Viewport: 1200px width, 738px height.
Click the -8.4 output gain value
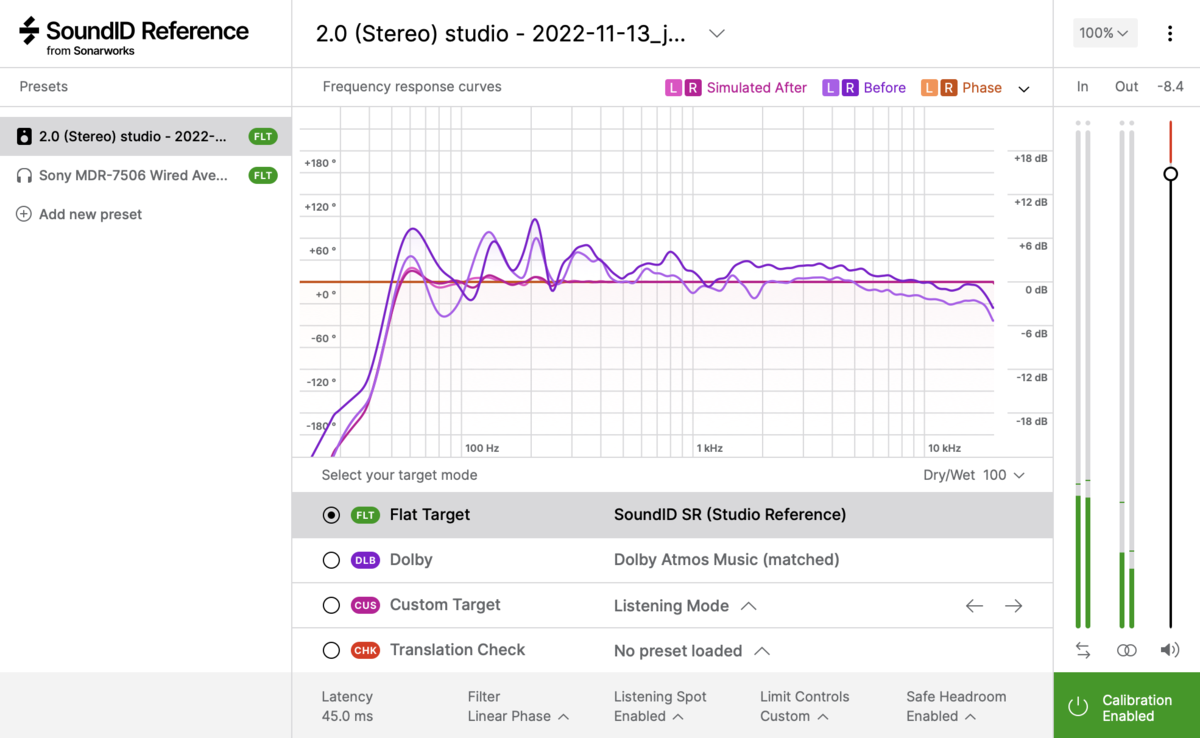[x=1170, y=87]
